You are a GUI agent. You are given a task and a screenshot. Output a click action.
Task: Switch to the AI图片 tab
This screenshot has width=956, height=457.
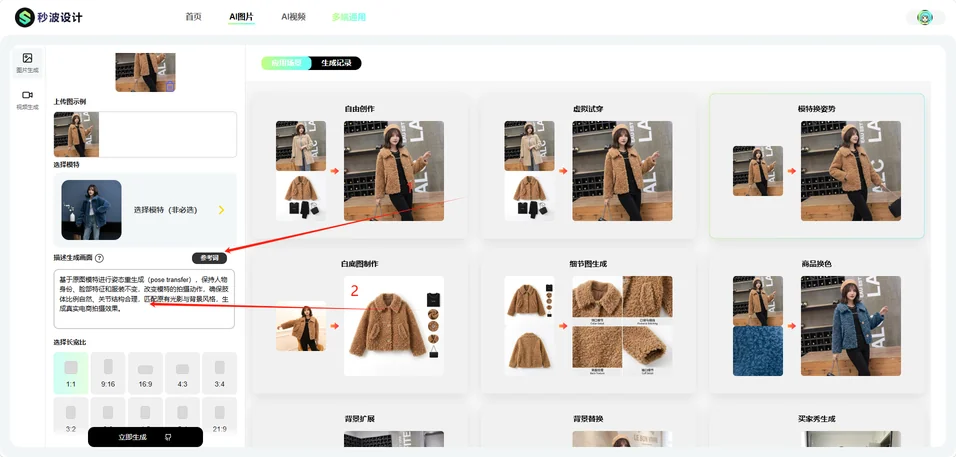pyautogui.click(x=241, y=17)
